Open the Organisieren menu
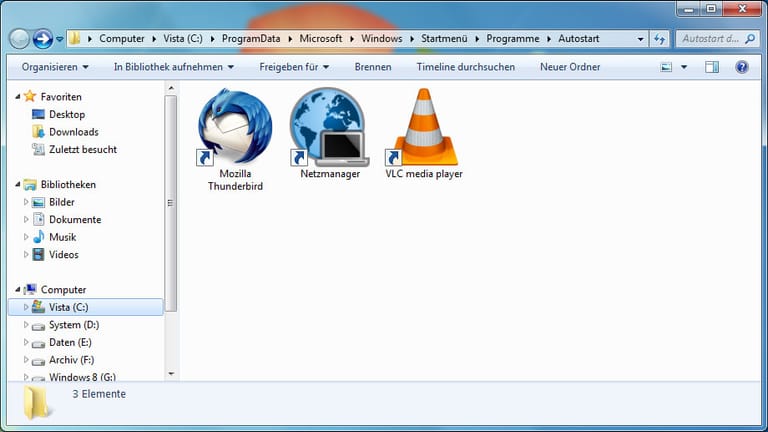 click(x=55, y=67)
